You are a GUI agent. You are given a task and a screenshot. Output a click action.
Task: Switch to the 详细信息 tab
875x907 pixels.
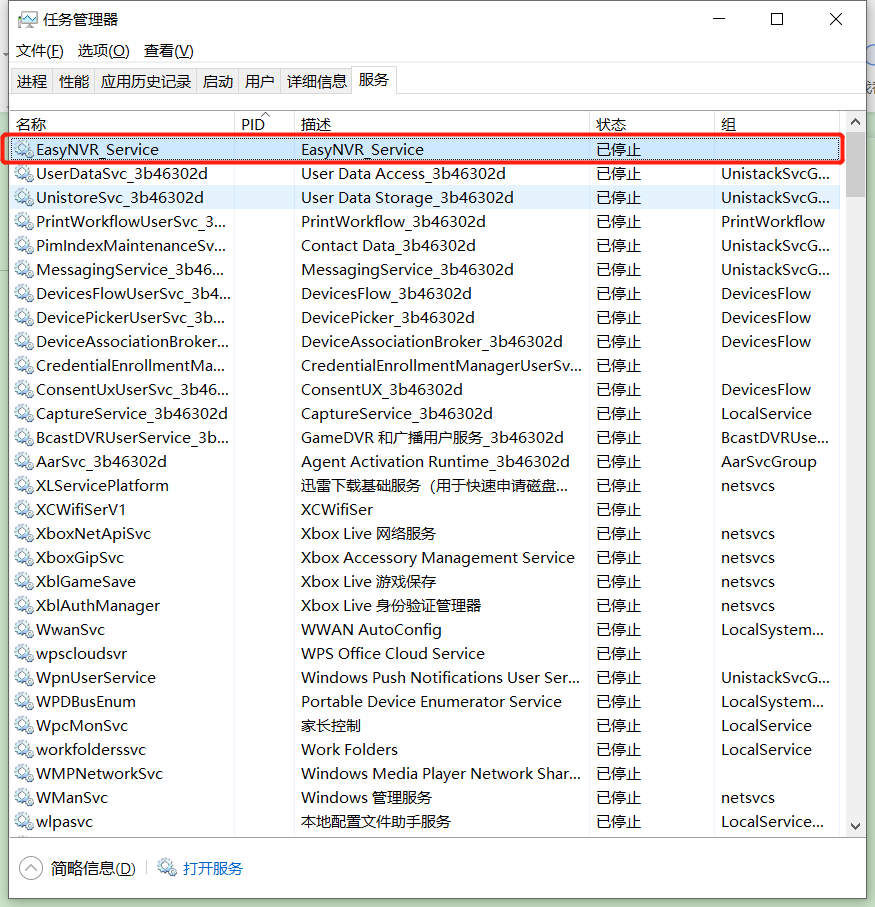pyautogui.click(x=316, y=82)
